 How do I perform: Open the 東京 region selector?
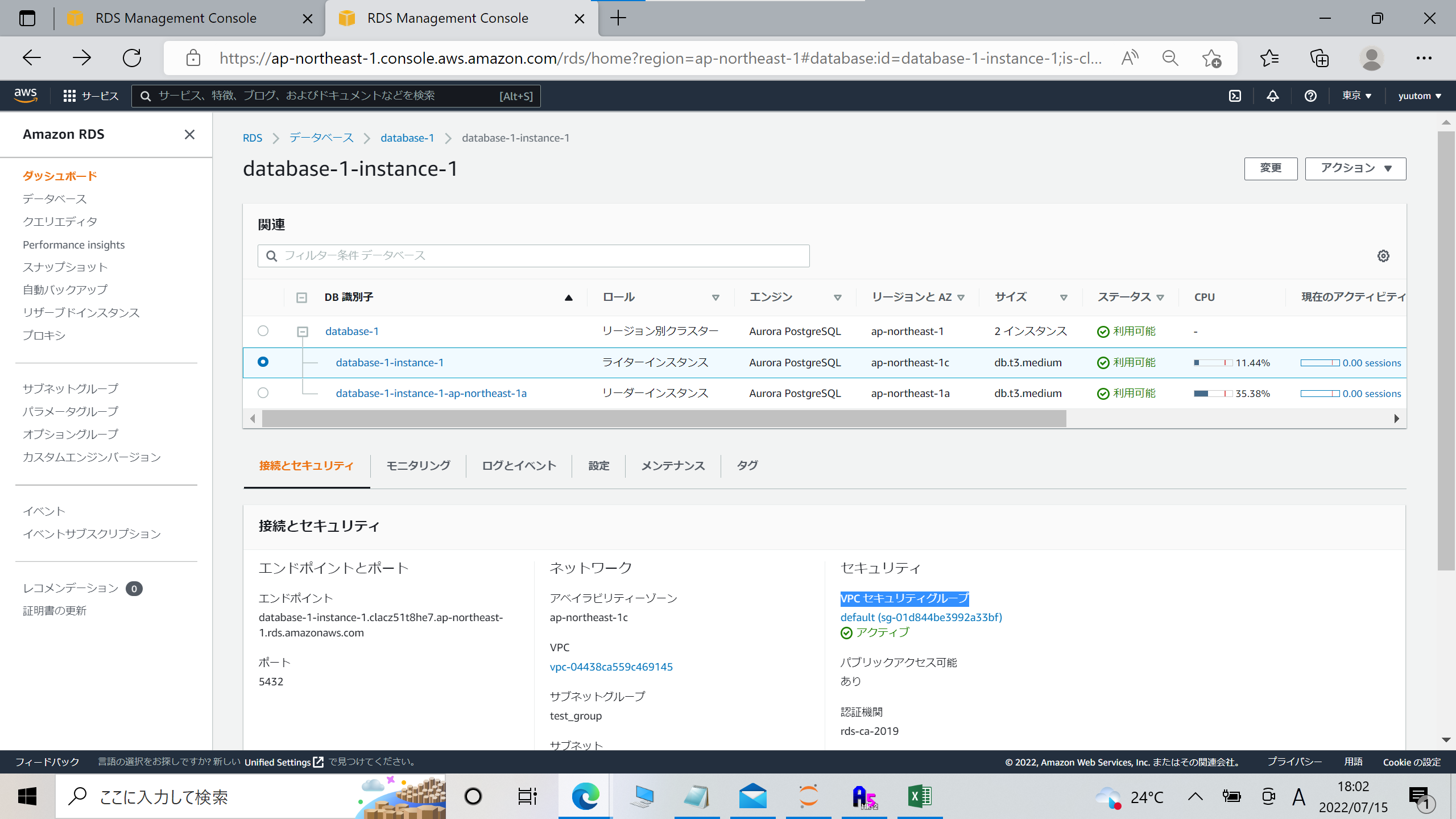pyautogui.click(x=1356, y=96)
